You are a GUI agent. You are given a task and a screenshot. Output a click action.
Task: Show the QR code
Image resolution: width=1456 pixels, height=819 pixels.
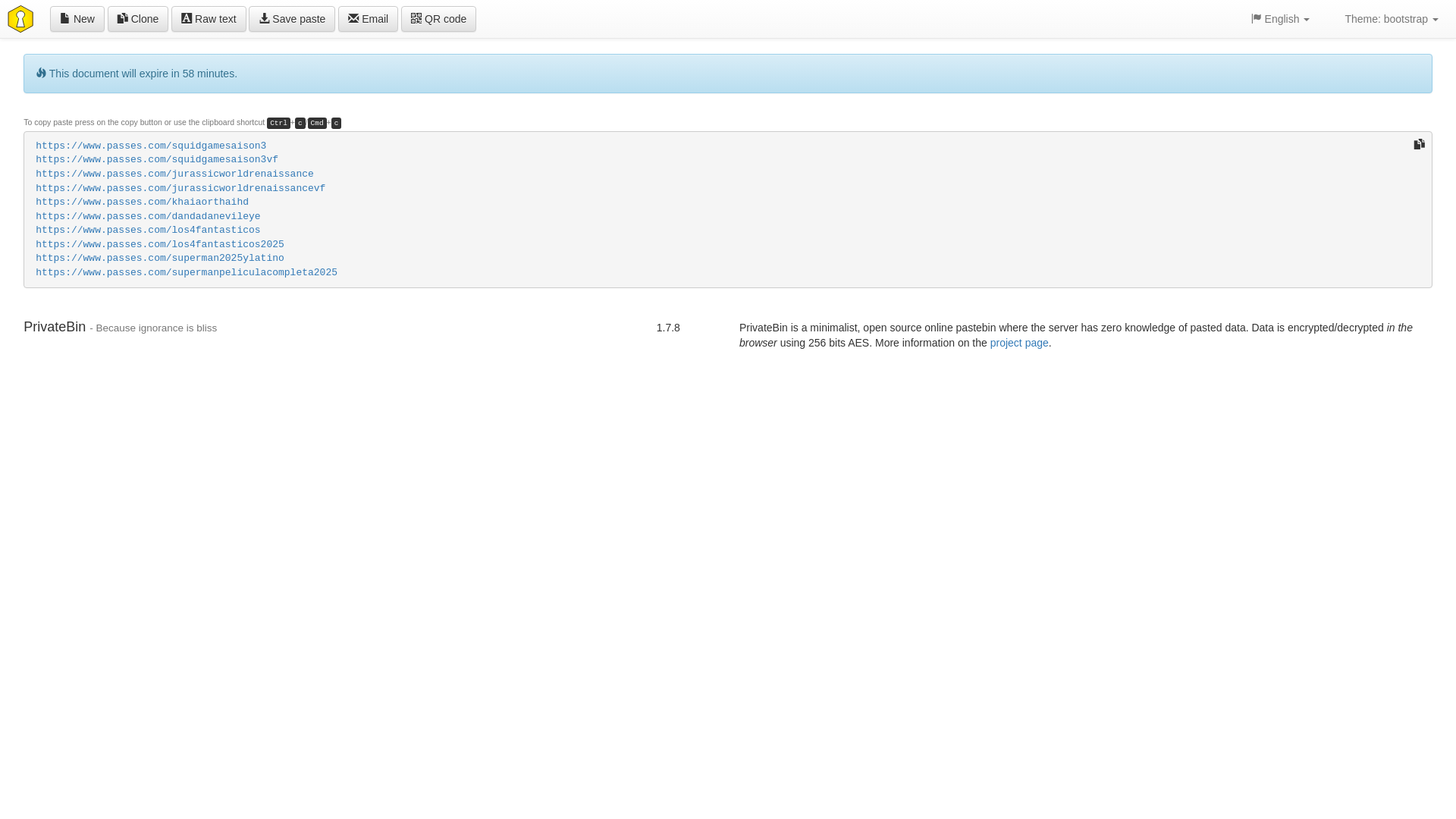(438, 19)
